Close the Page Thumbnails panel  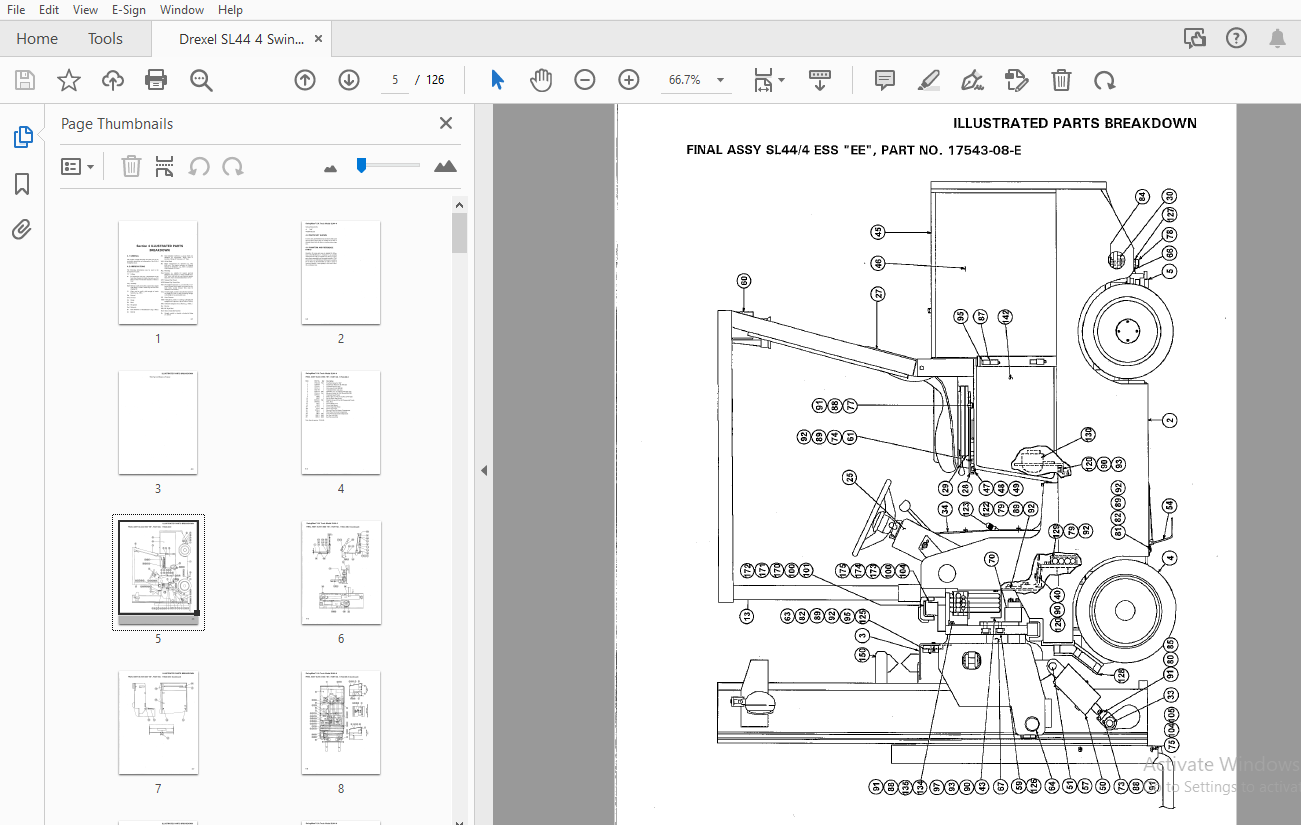pyautogui.click(x=446, y=123)
